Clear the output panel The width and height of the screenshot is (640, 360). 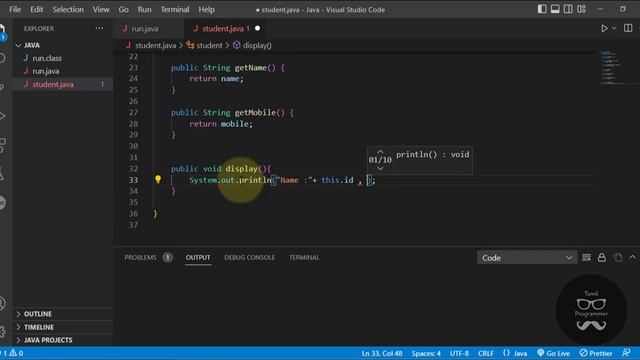point(587,258)
